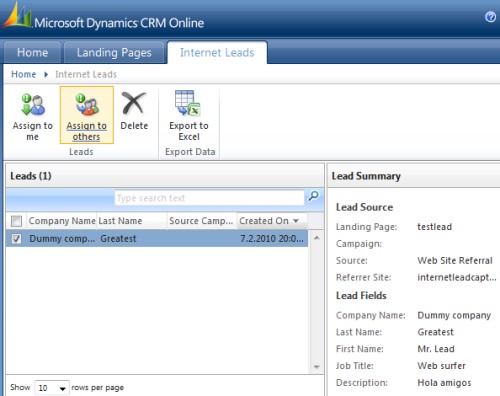Click the Microsoft Dynamics CRM logo
The height and width of the screenshot is (396, 500).
pyautogui.click(x=18, y=16)
